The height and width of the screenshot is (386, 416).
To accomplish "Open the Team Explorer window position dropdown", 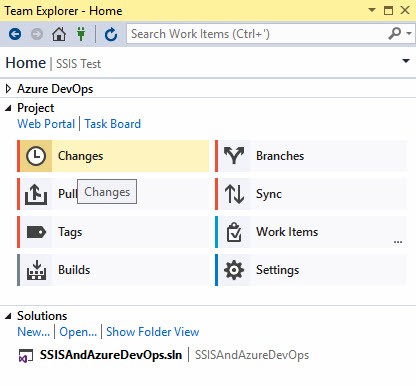I will pyautogui.click(x=372, y=10).
